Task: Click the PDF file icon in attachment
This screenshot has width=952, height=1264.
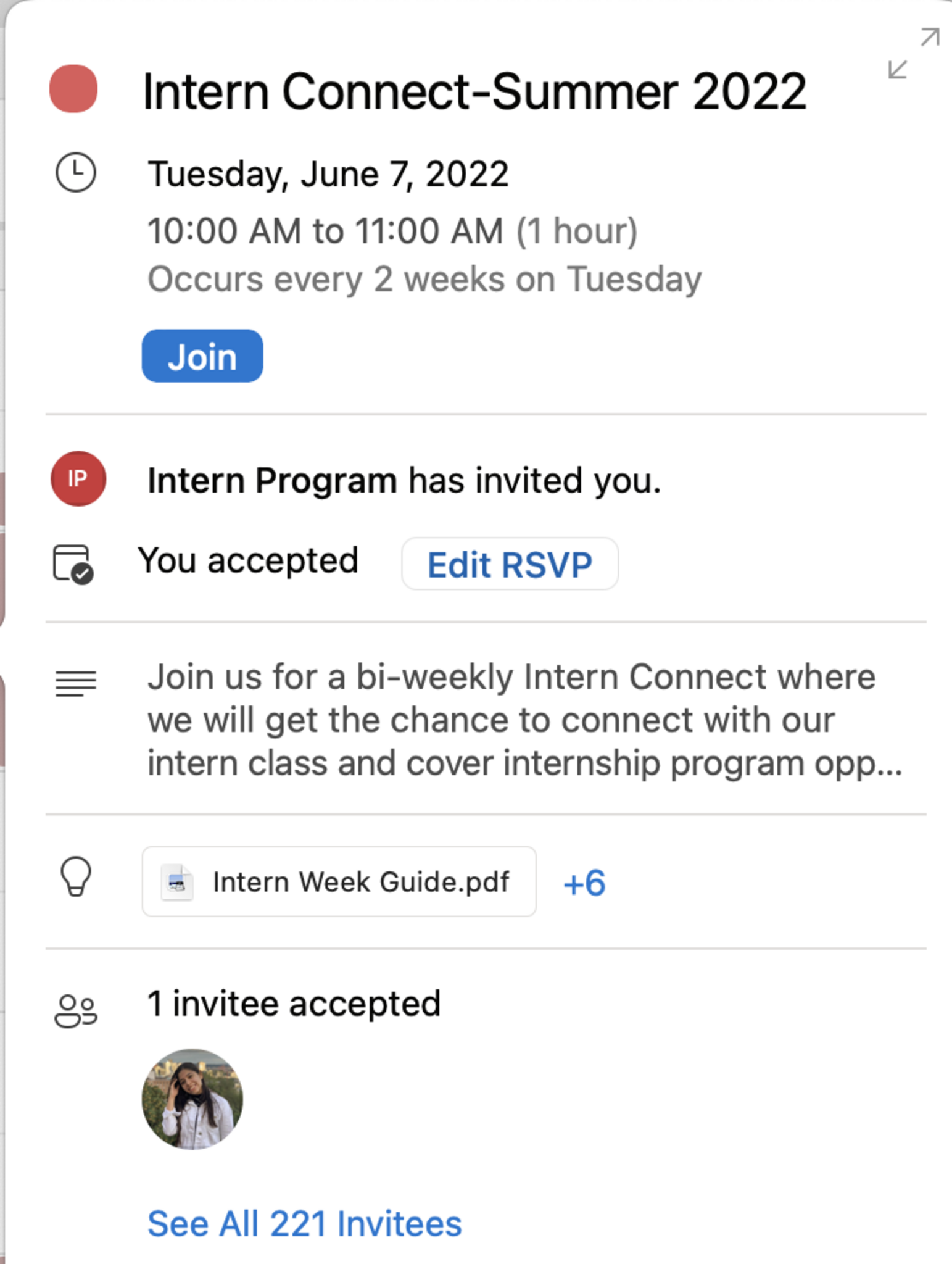Action: (x=177, y=883)
